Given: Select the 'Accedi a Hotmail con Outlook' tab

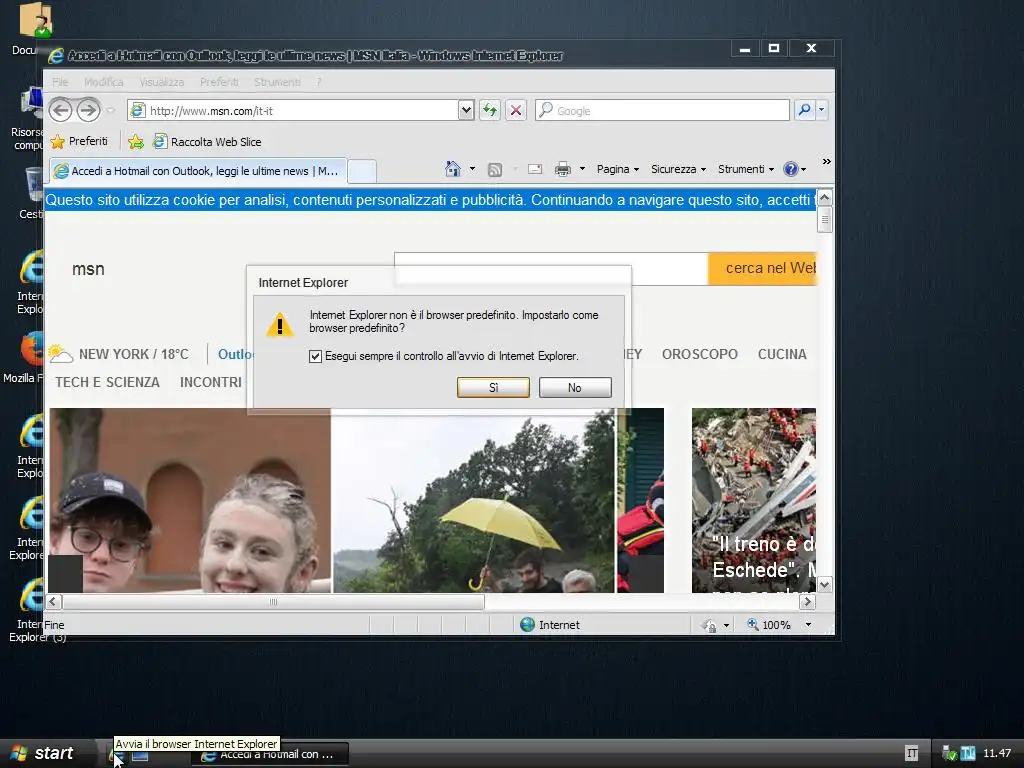Looking at the screenshot, I should click(x=198, y=171).
